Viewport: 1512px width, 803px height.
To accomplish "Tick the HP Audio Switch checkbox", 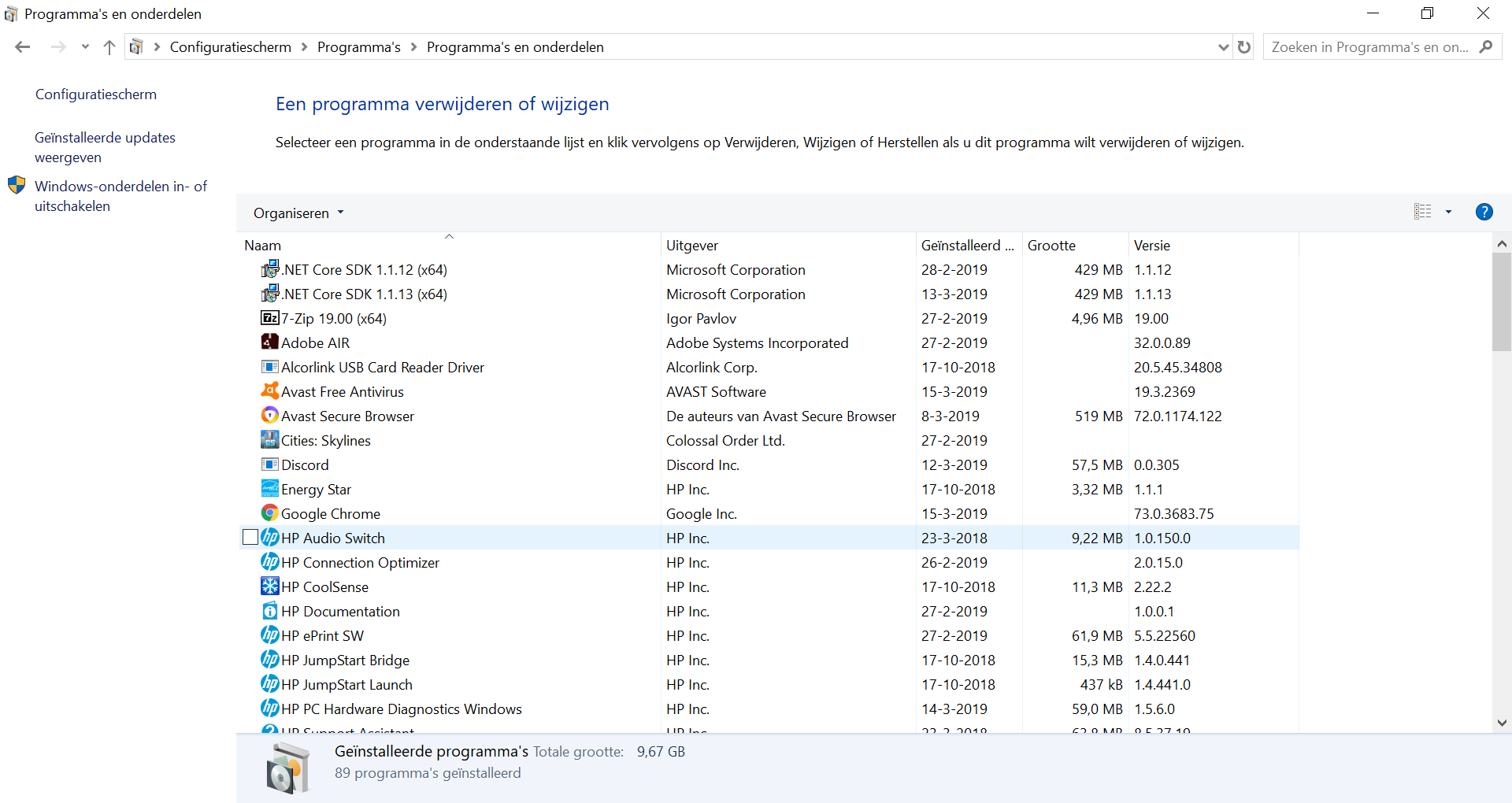I will point(250,537).
